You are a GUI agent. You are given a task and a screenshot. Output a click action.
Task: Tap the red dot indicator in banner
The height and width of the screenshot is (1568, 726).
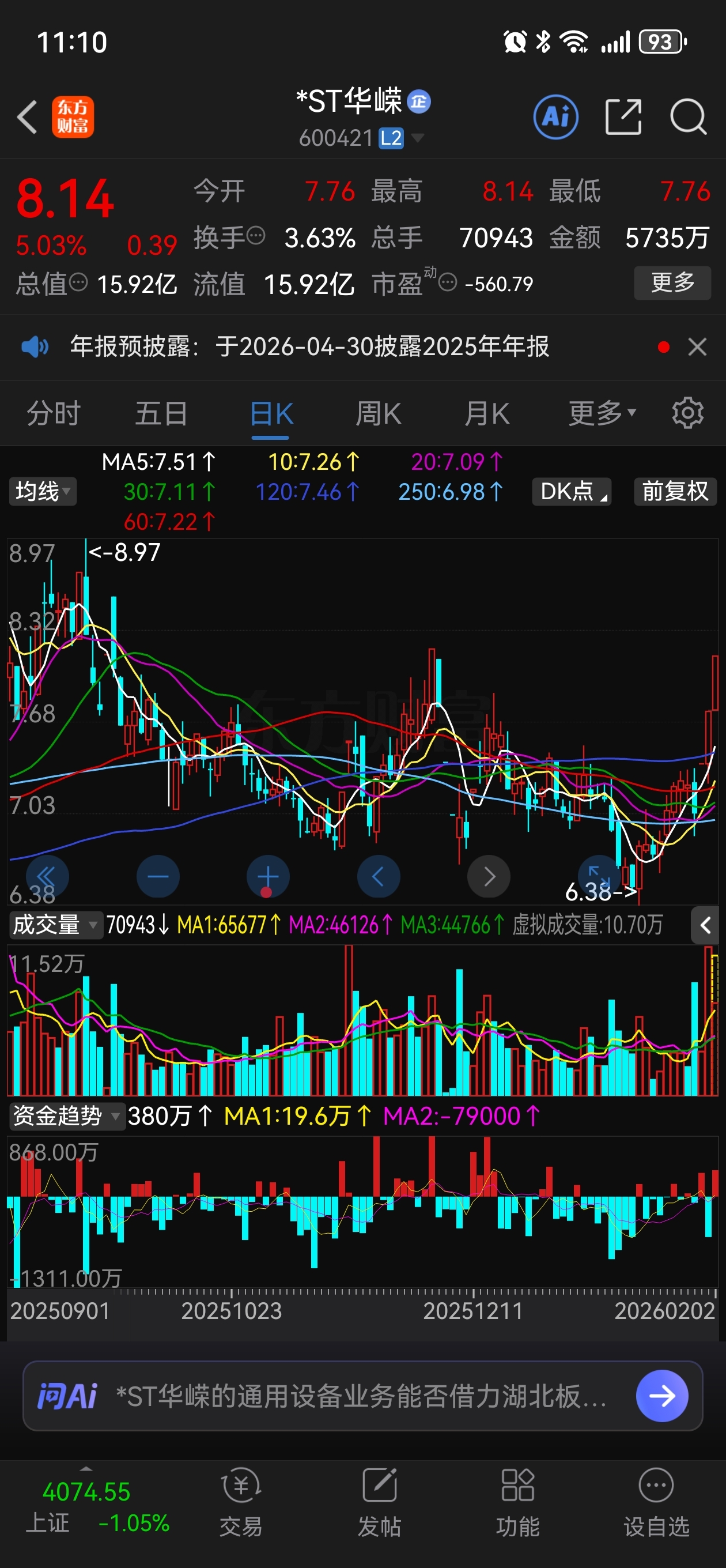click(664, 347)
